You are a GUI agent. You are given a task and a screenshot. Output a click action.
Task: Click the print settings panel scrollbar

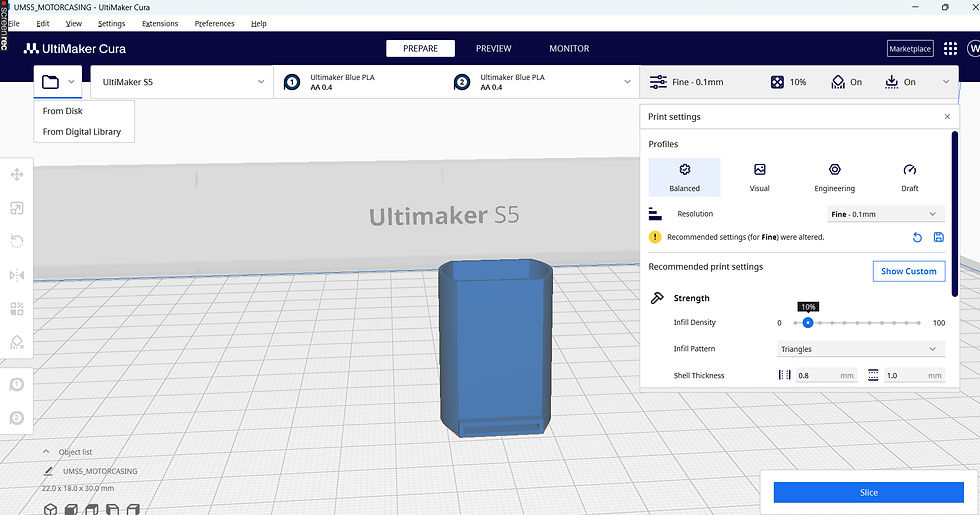[954, 214]
